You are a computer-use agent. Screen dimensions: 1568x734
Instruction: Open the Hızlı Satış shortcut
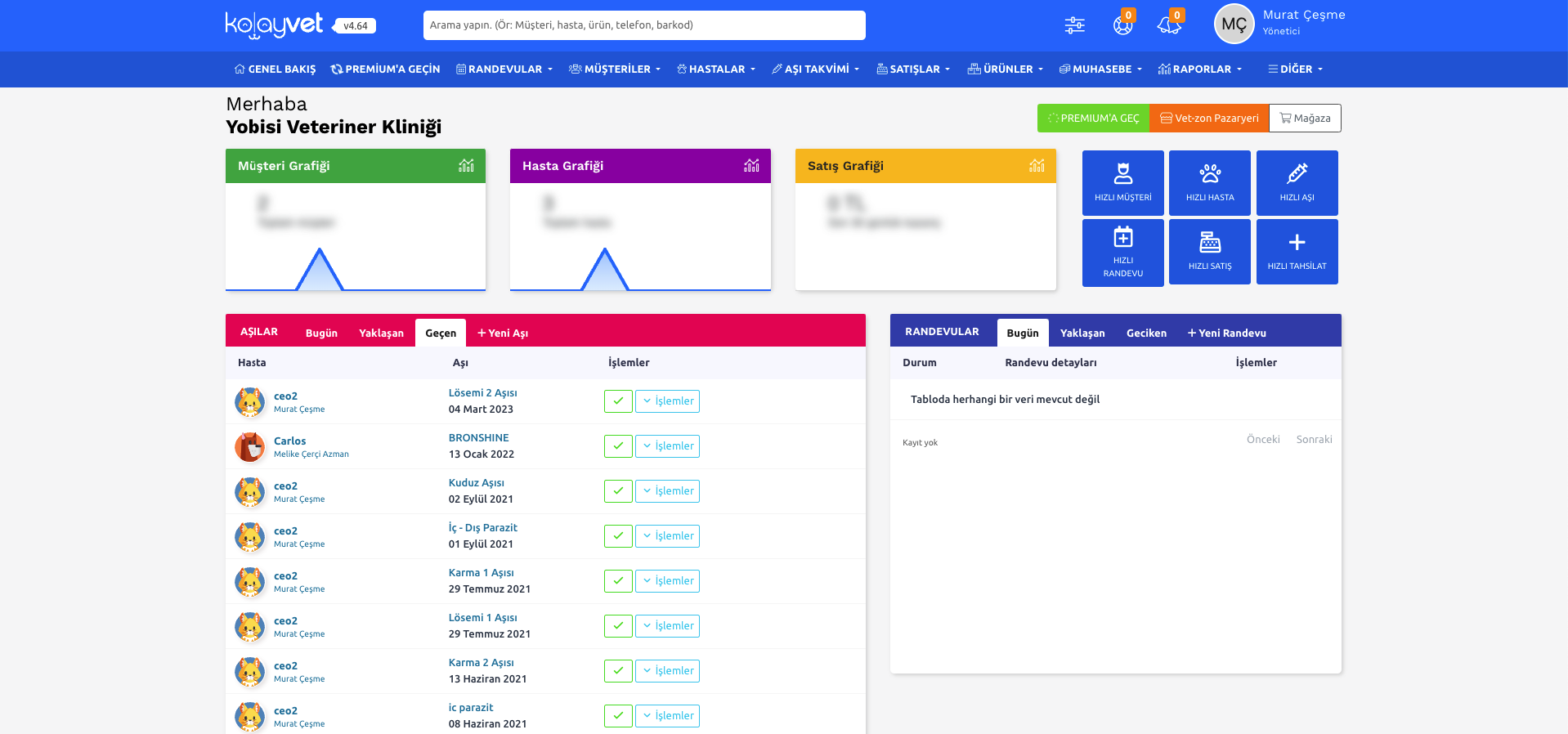[x=1210, y=252]
